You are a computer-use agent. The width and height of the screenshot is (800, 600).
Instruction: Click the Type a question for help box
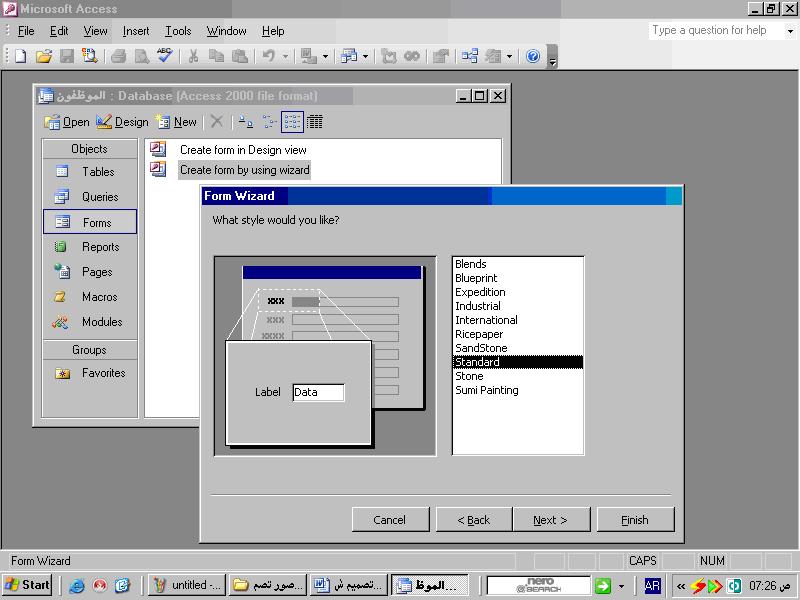[717, 31]
